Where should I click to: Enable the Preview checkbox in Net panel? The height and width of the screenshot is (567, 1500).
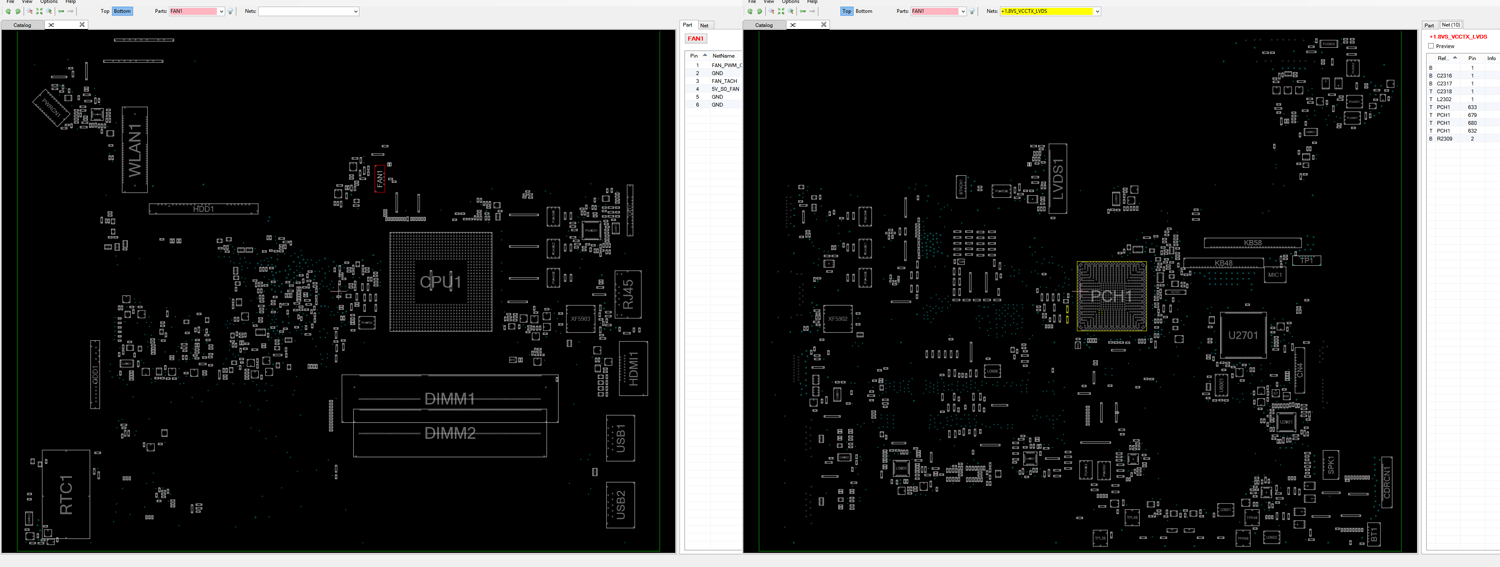point(1431,46)
